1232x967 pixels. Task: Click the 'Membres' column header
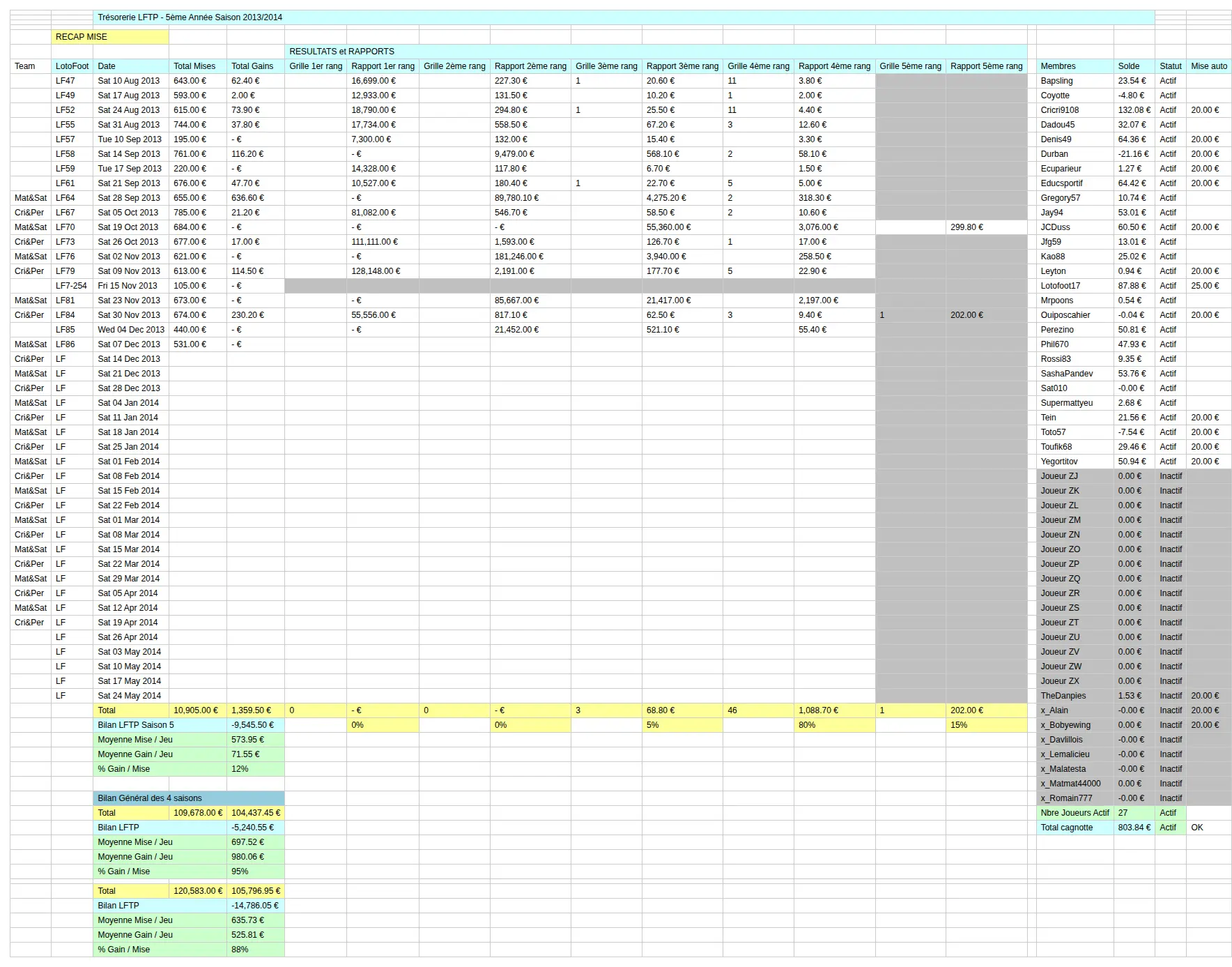[1075, 66]
